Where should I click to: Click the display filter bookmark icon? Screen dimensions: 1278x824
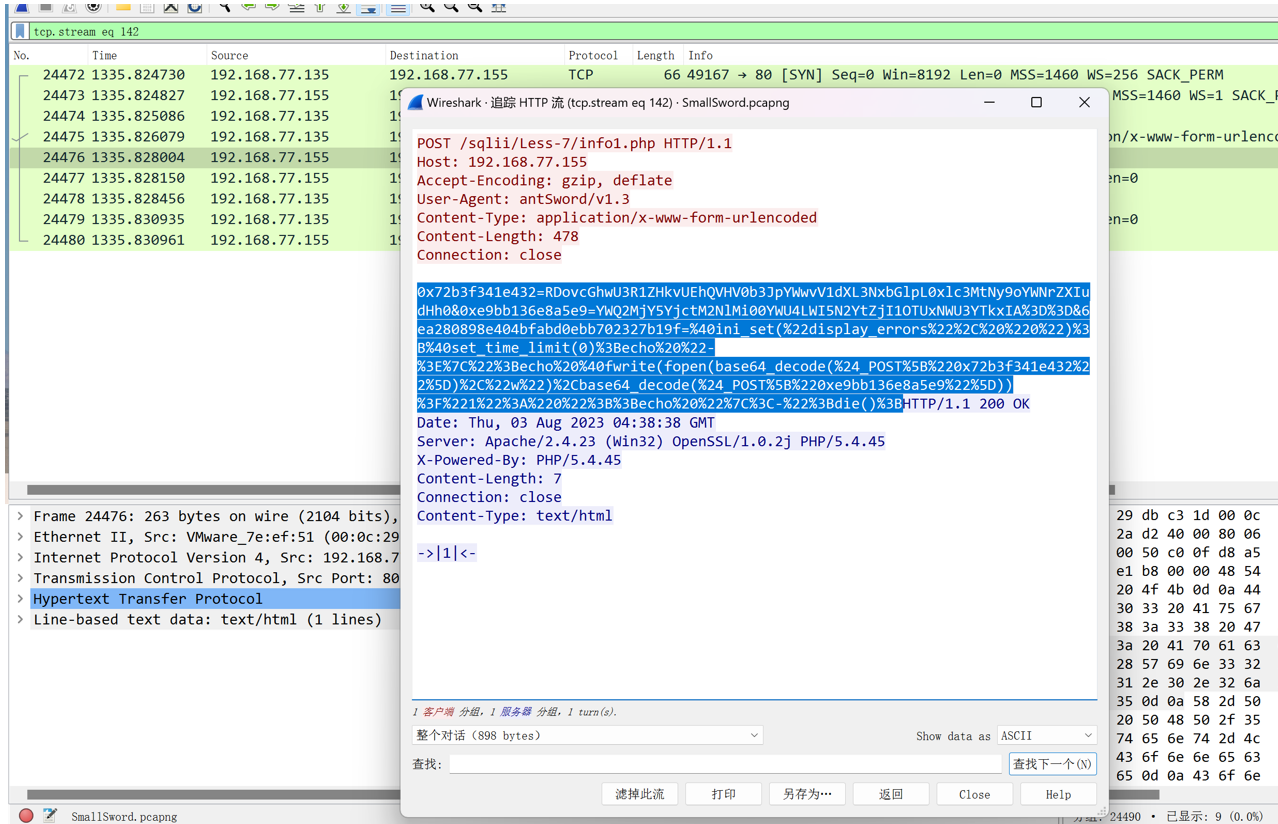point(20,32)
